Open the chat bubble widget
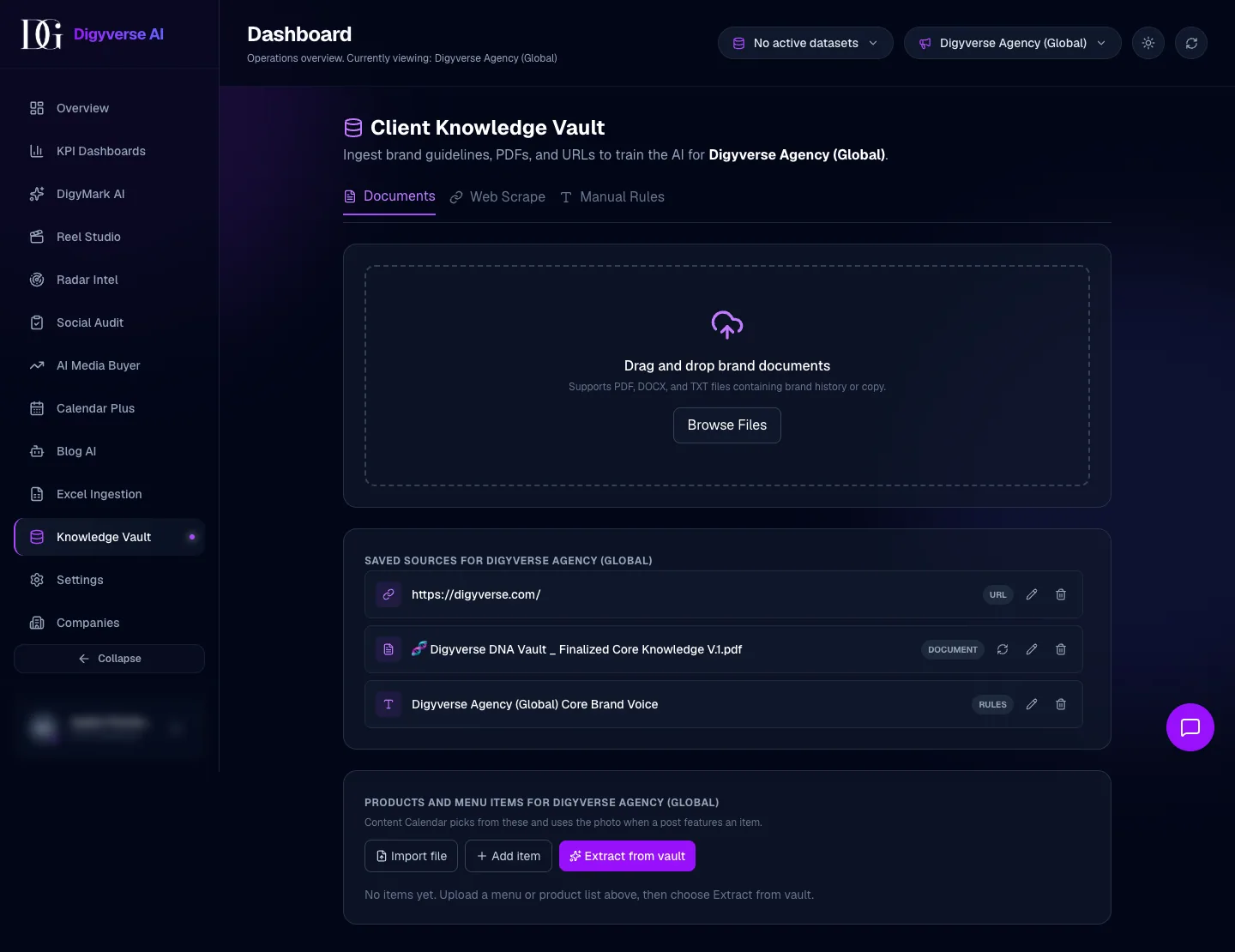The image size is (1235, 952). (1190, 727)
